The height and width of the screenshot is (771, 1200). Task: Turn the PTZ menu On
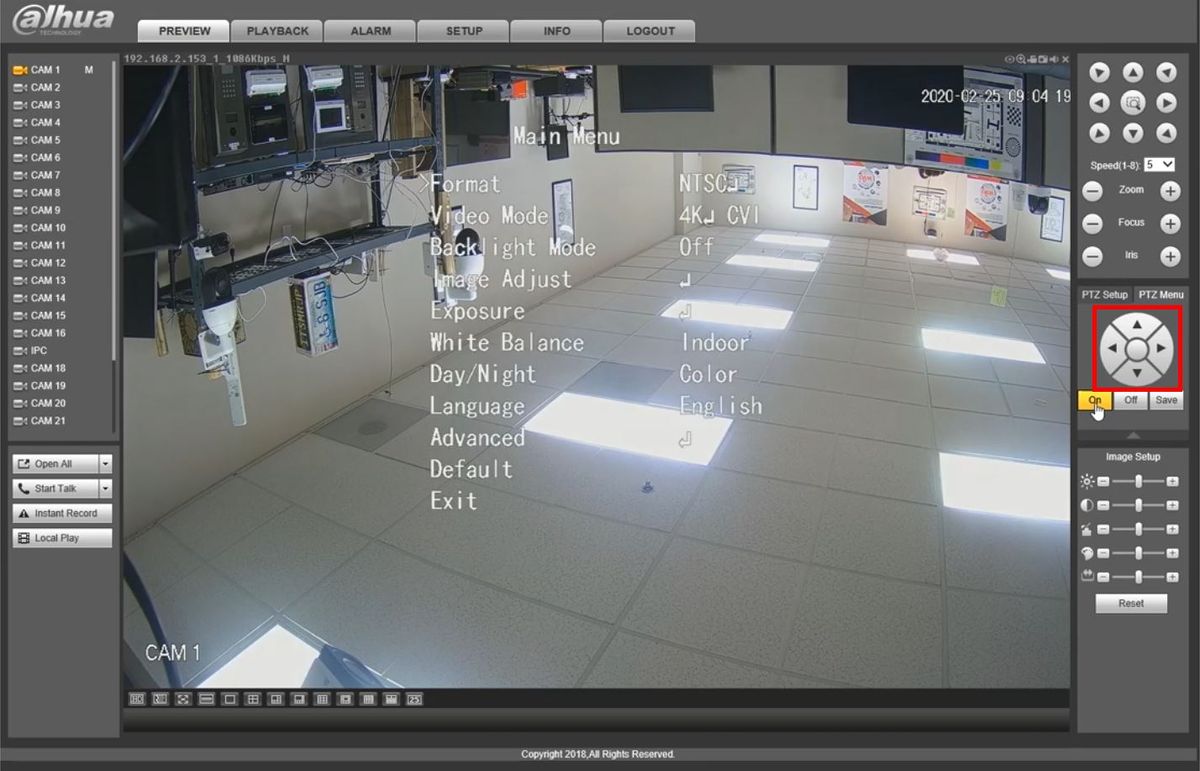tap(1095, 400)
